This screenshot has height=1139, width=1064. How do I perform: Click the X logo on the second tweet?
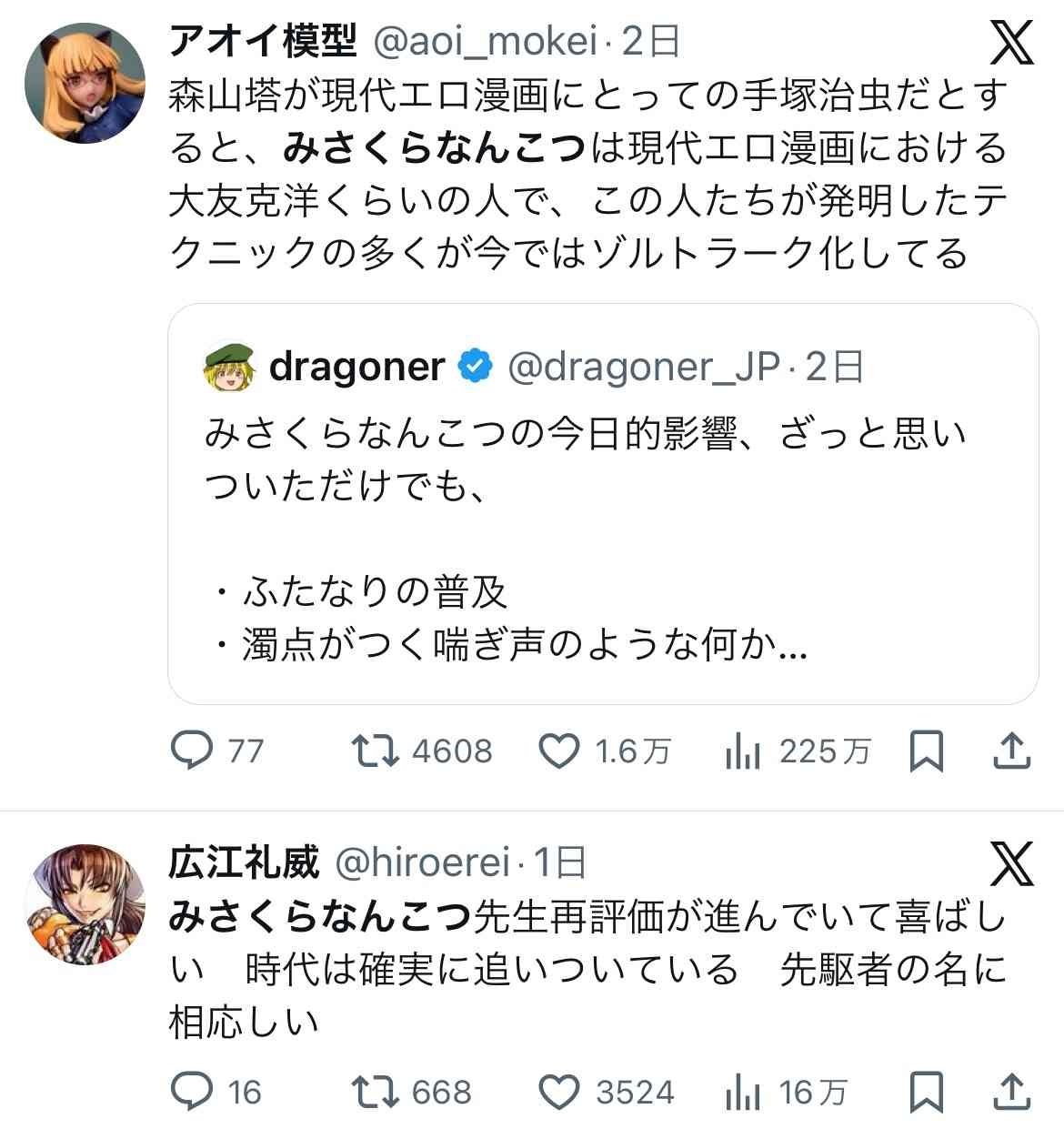coord(1011,863)
